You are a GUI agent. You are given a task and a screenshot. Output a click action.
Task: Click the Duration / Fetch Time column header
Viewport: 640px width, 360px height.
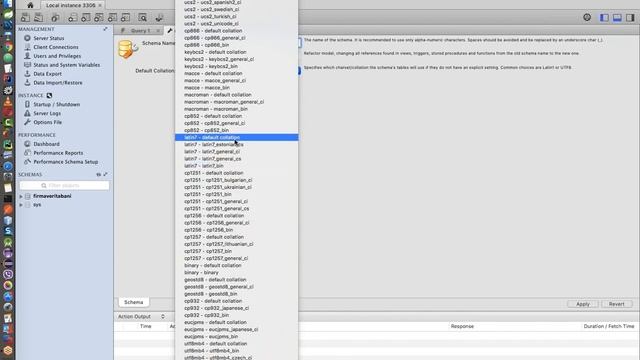[609, 327]
